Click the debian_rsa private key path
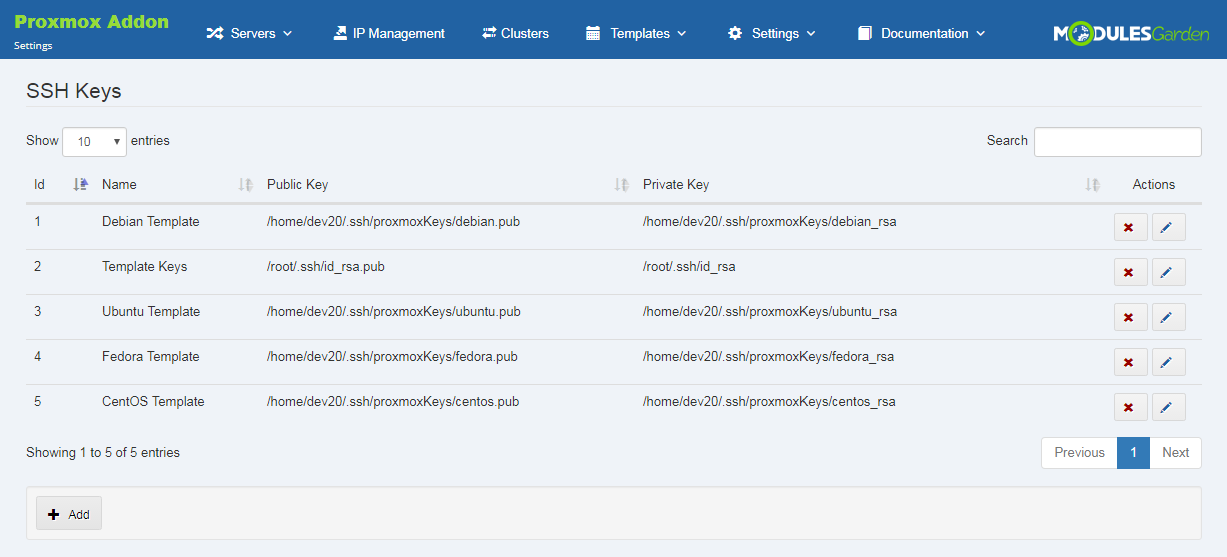Screen dimensions: 1227x557 point(770,221)
